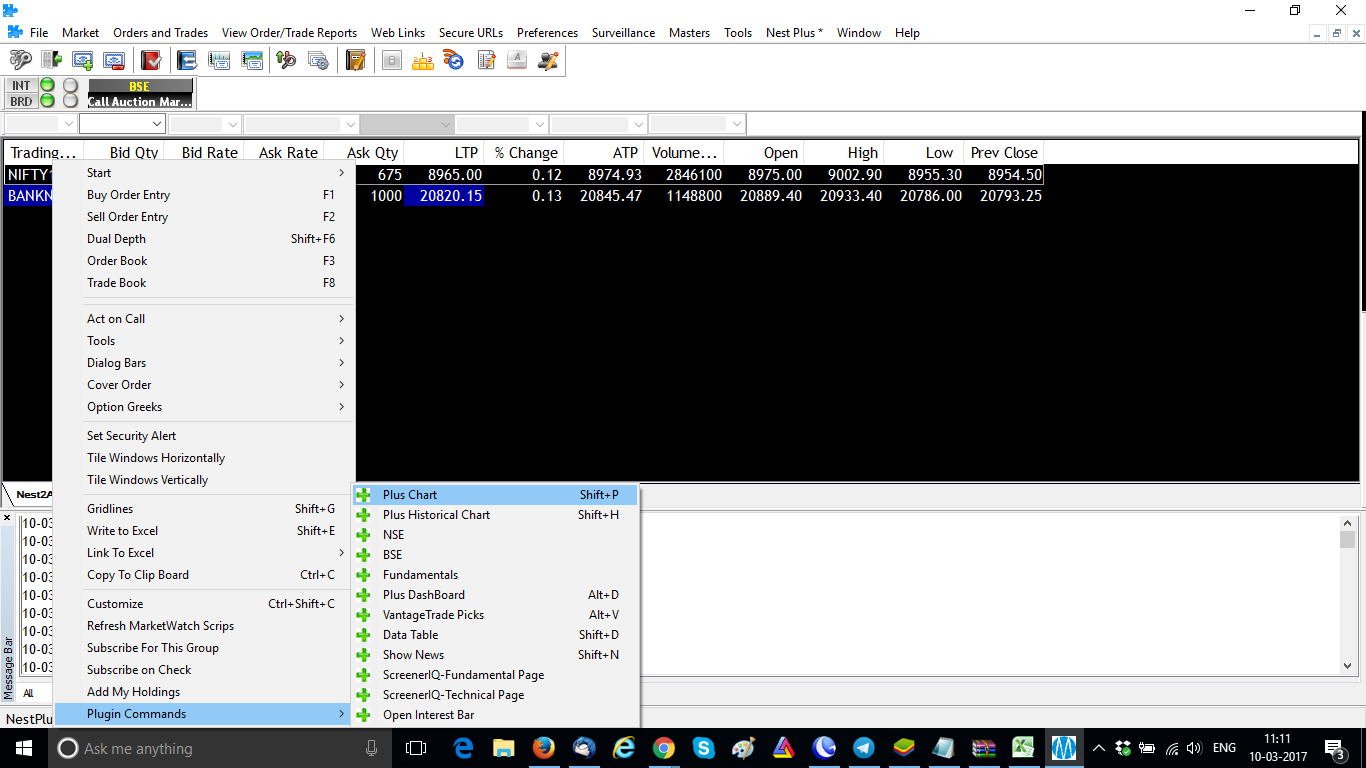Click the gold blocks 123 ranking icon
Image resolution: width=1366 pixels, height=768 pixels.
click(x=423, y=60)
